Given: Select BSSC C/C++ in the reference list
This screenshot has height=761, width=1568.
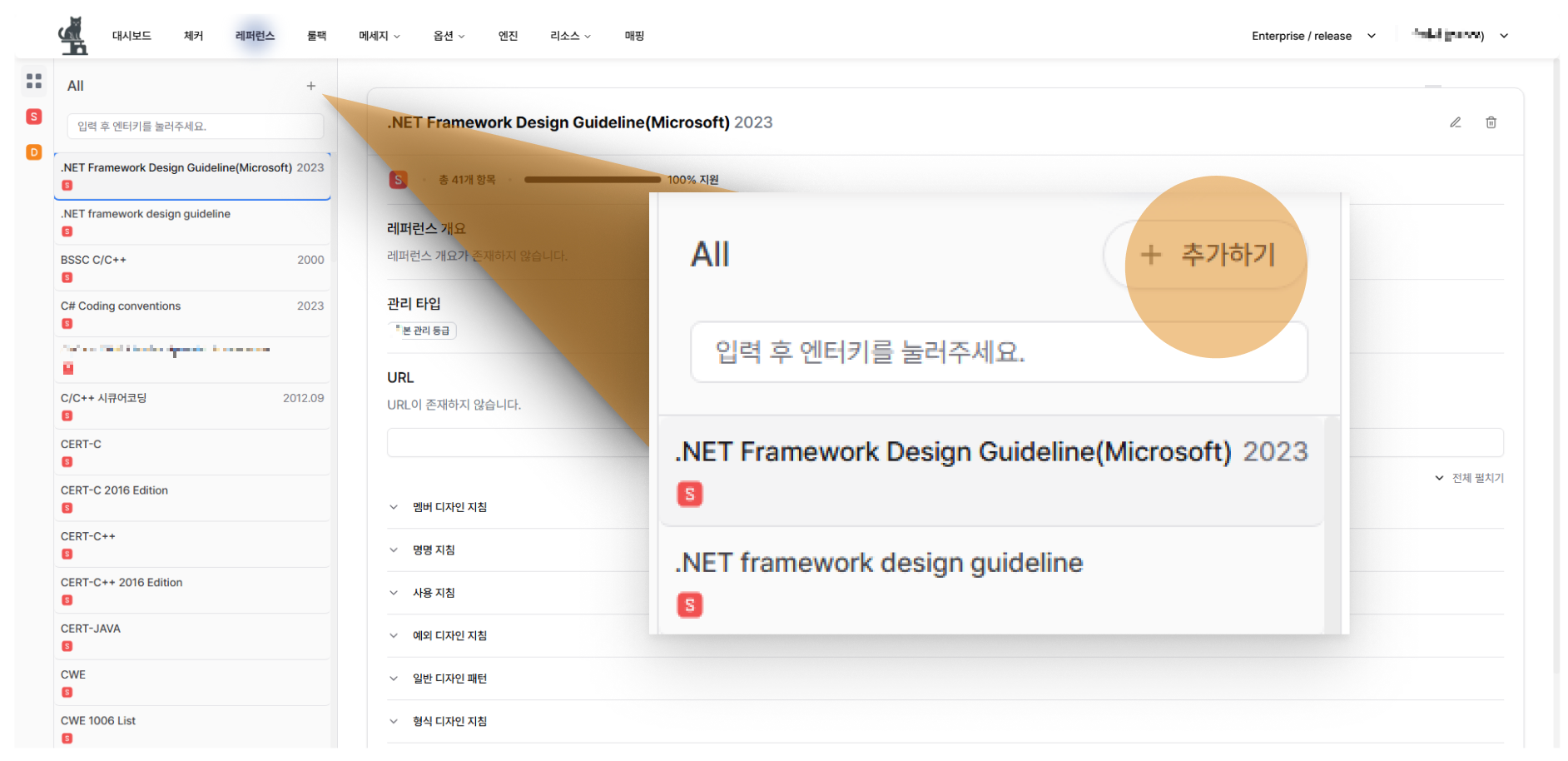Looking at the screenshot, I should click(x=192, y=268).
